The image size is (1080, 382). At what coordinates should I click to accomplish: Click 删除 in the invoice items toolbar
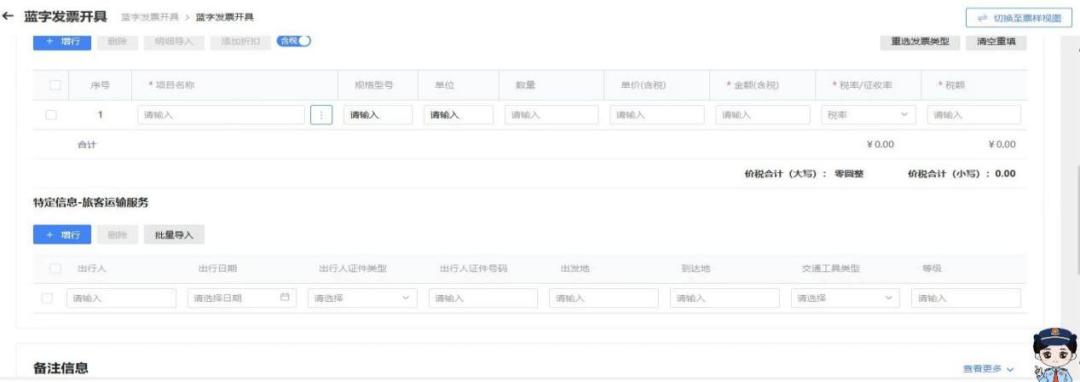[x=117, y=41]
